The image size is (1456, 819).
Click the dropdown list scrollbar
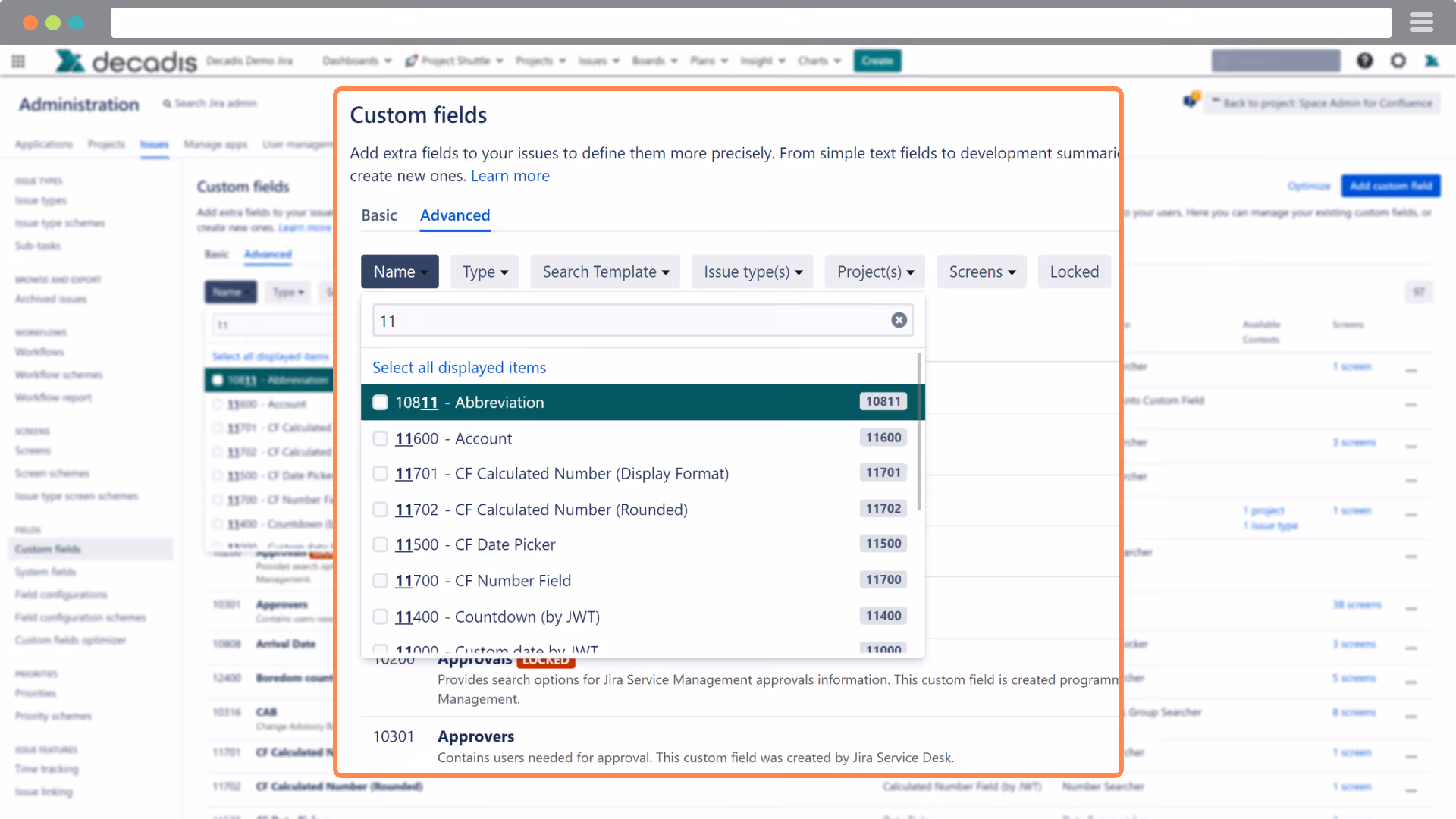click(x=918, y=431)
